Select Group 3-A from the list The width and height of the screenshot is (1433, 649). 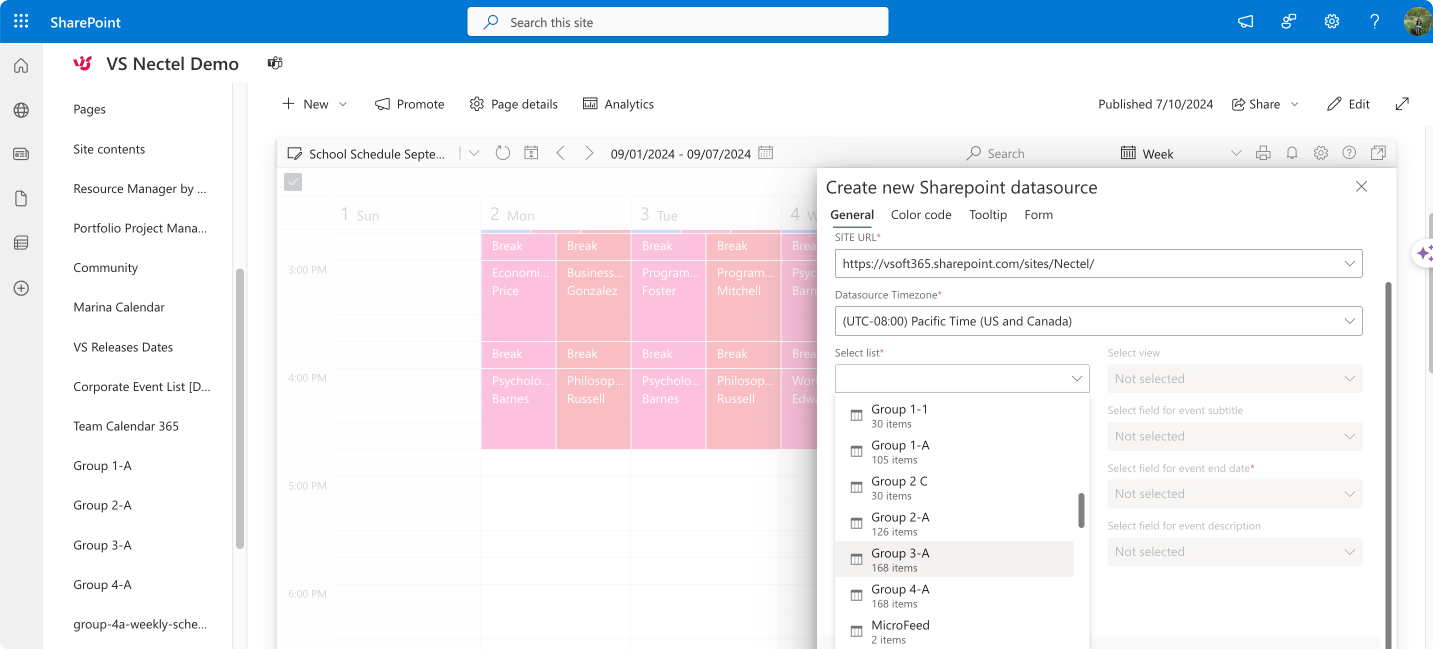(954, 559)
